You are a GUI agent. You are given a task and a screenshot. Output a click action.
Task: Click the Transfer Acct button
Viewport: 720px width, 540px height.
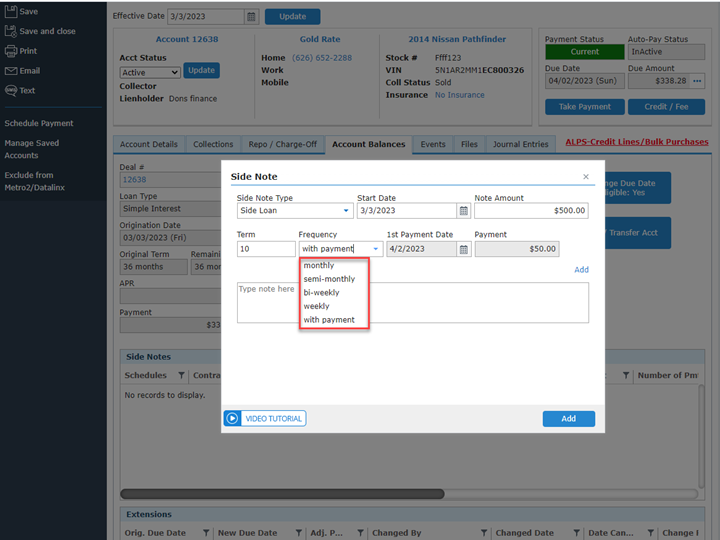pos(637,233)
